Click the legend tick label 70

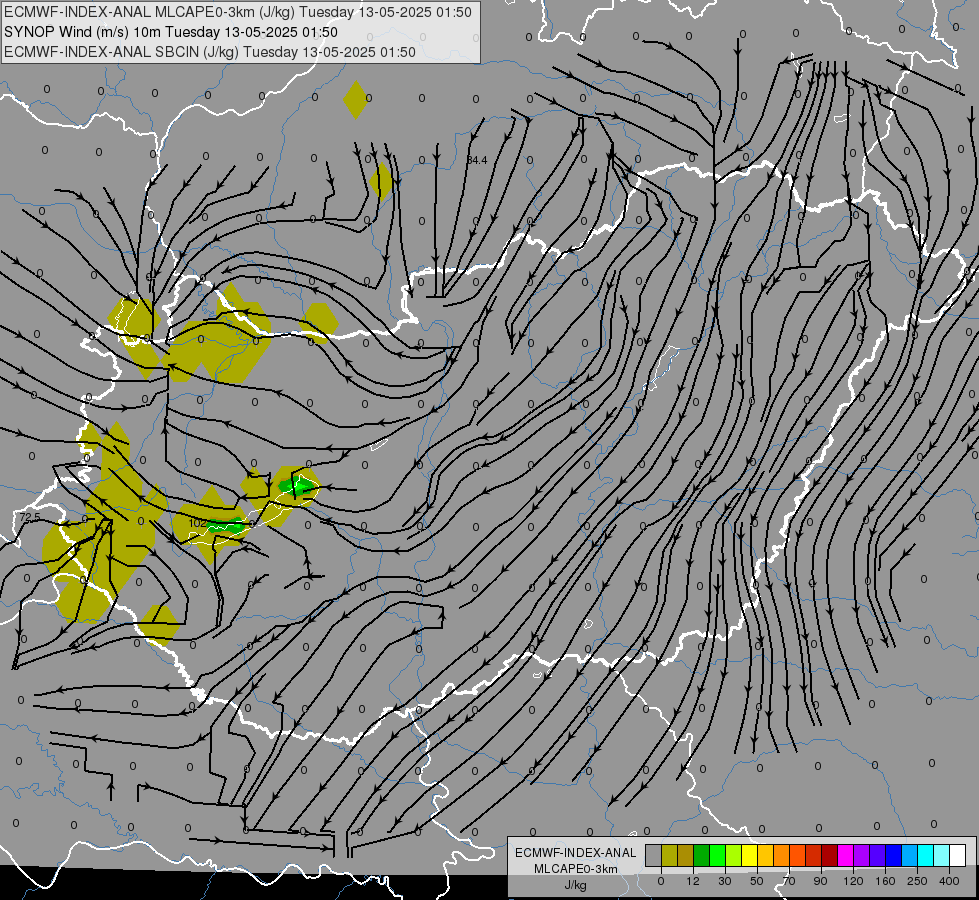pyautogui.click(x=789, y=881)
